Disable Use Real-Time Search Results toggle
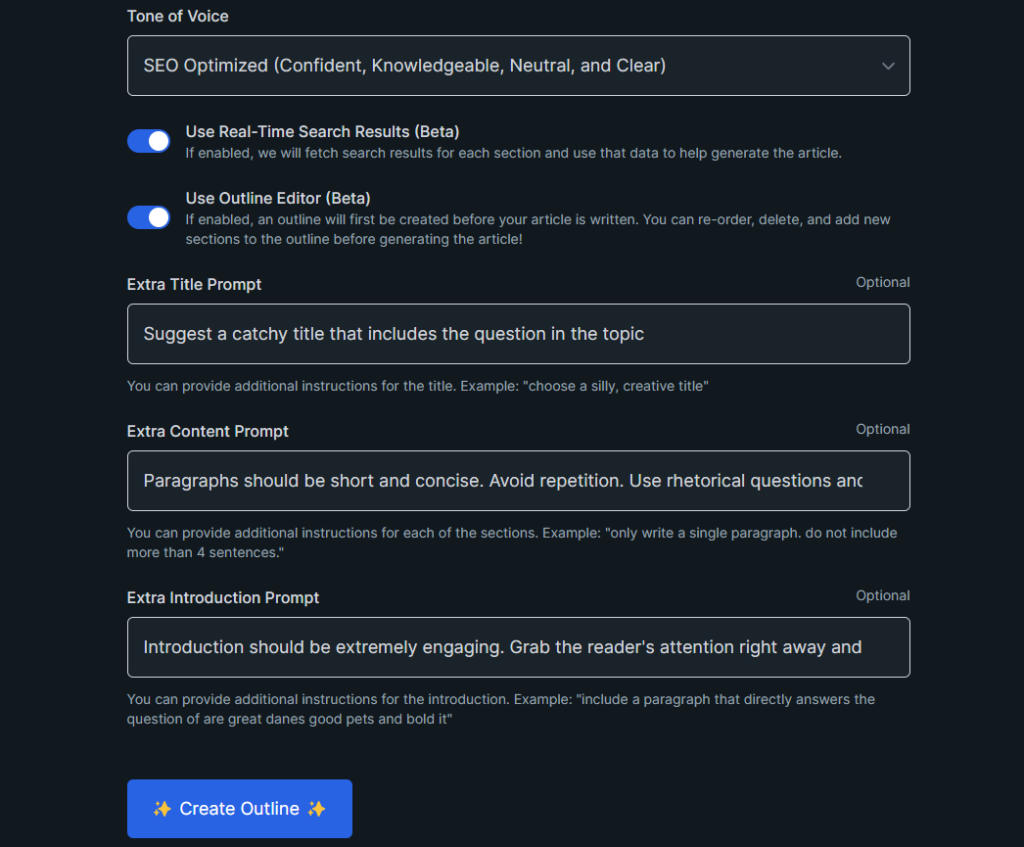1024x847 pixels. (148, 141)
